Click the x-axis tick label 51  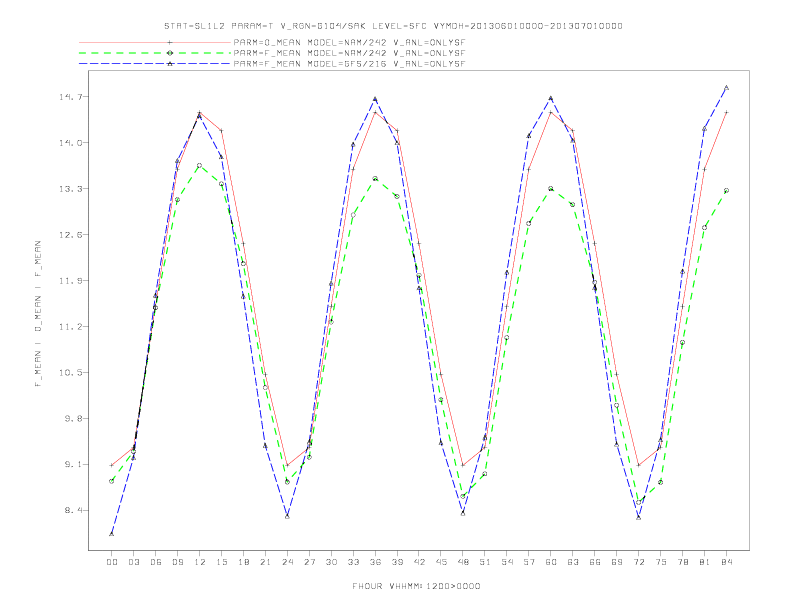[485, 562]
